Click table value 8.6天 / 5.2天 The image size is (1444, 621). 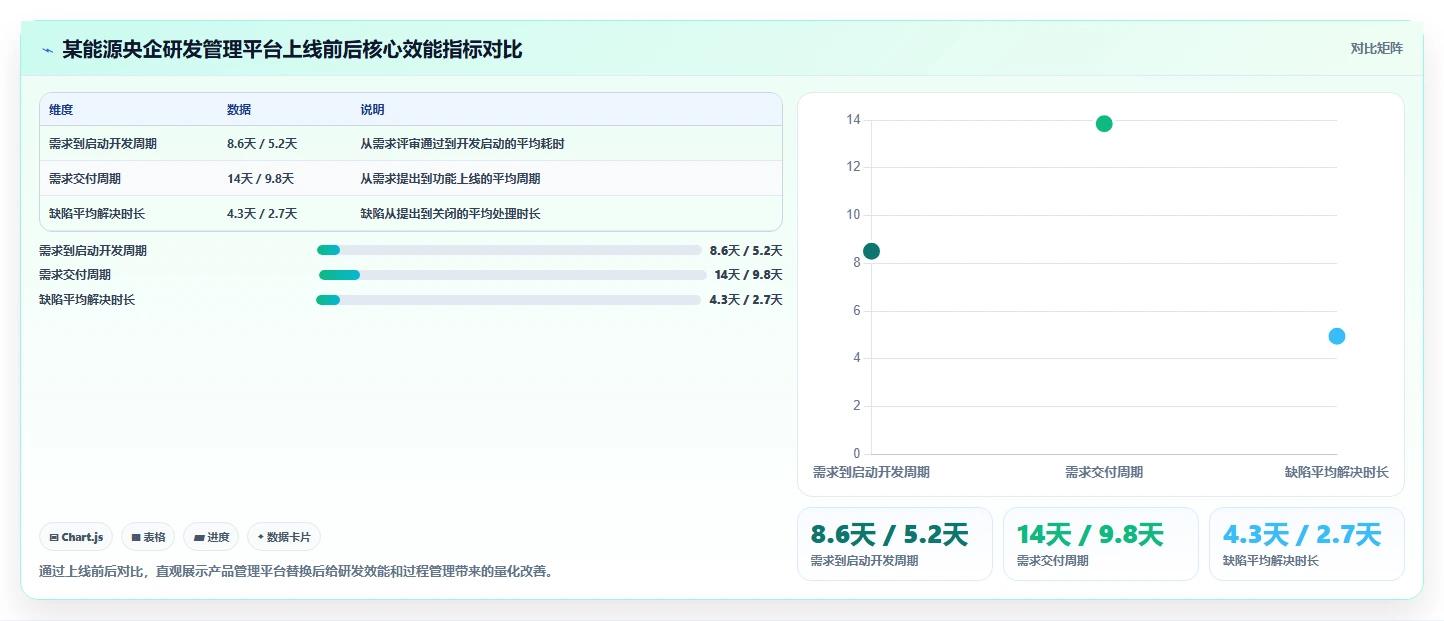tap(262, 144)
